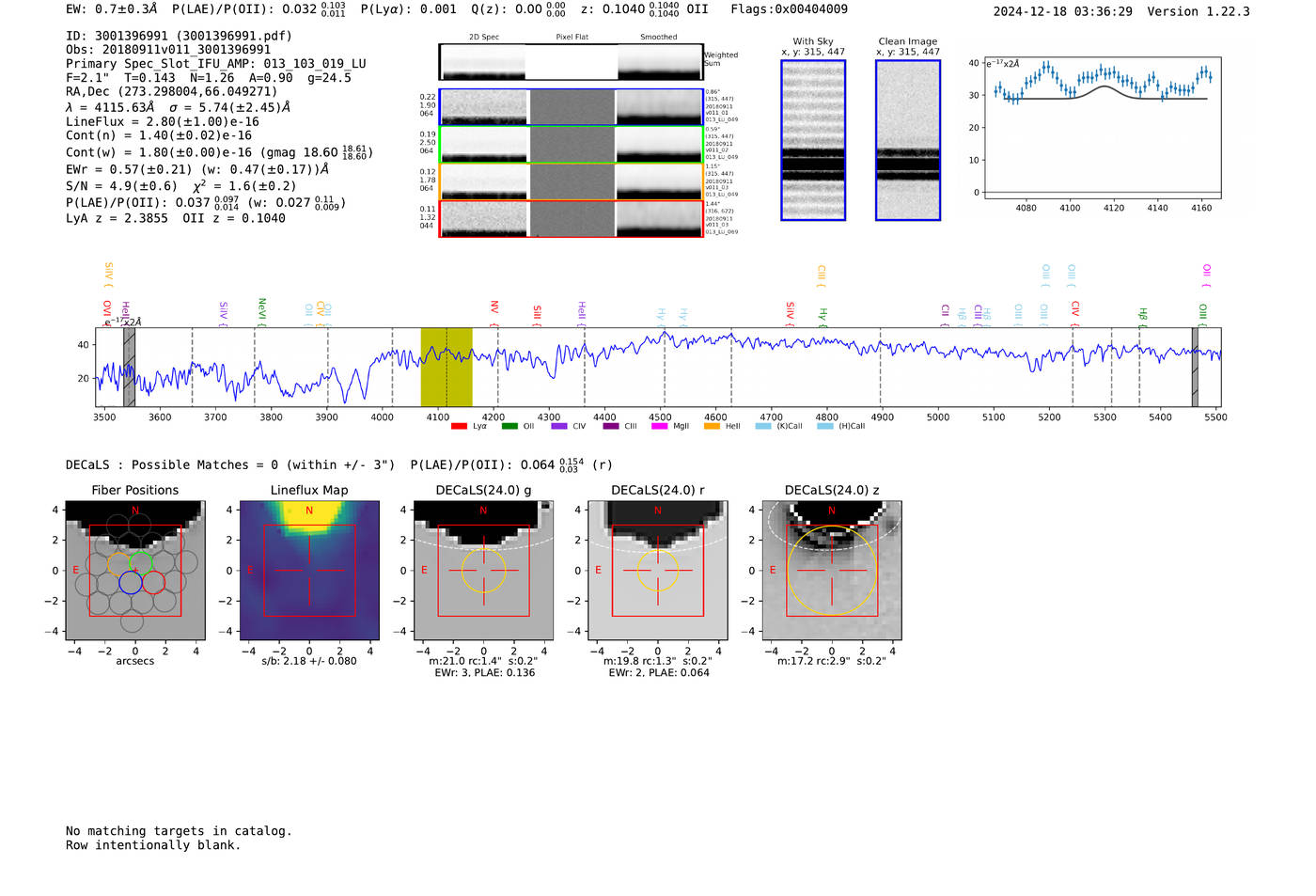Open the Lineflux Map panel
The height and width of the screenshot is (896, 1316).
[309, 570]
